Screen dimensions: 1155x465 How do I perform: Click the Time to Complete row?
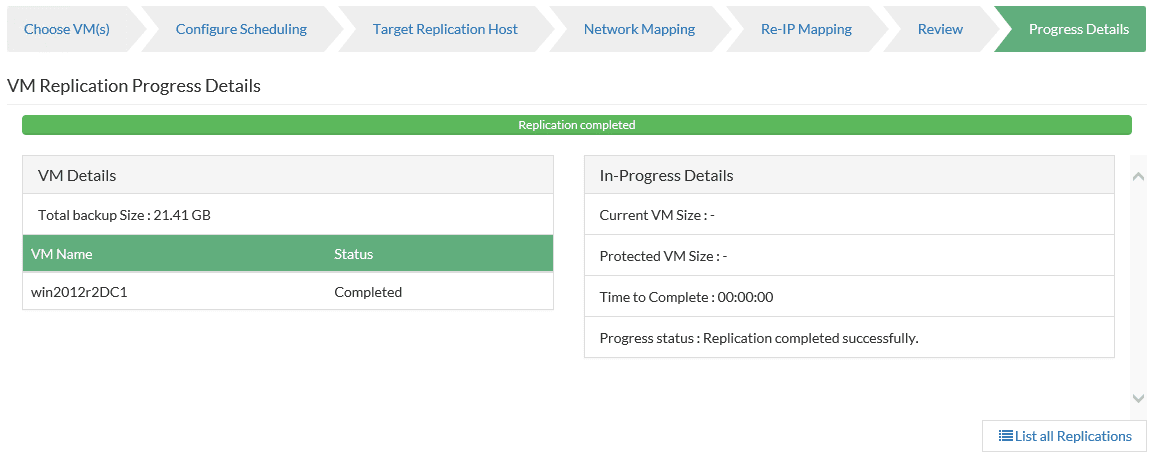click(x=686, y=297)
